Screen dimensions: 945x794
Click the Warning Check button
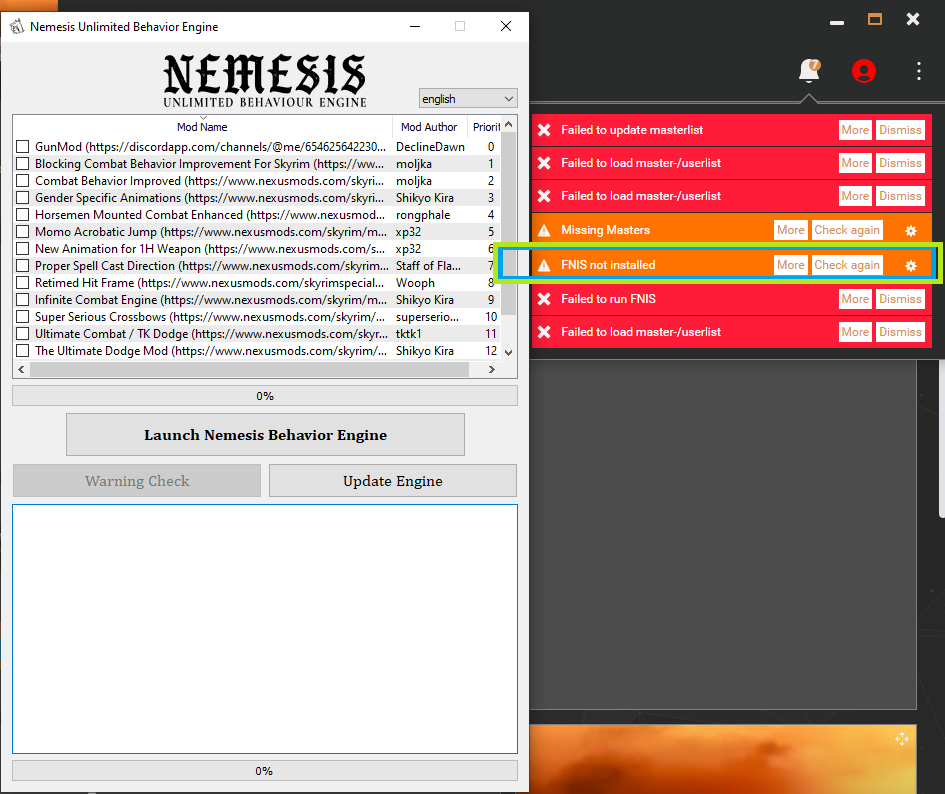click(x=137, y=480)
